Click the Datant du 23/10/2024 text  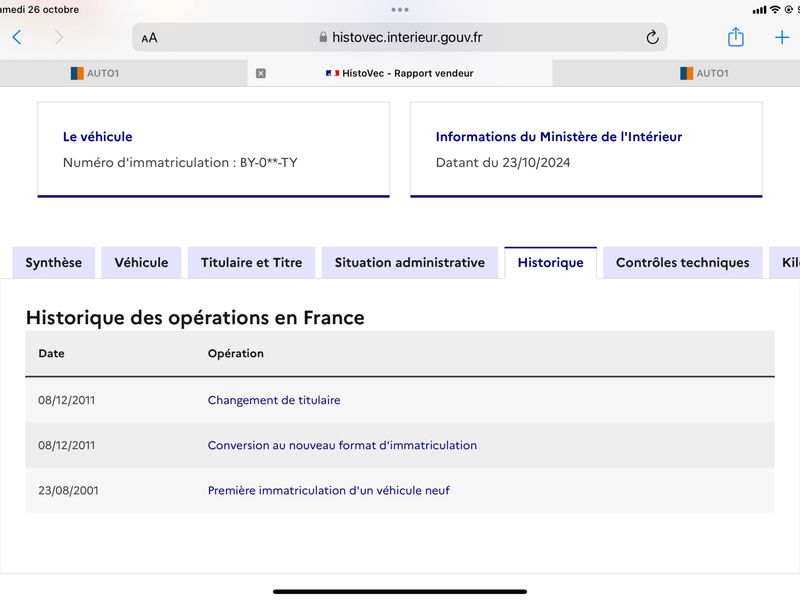coord(503,163)
